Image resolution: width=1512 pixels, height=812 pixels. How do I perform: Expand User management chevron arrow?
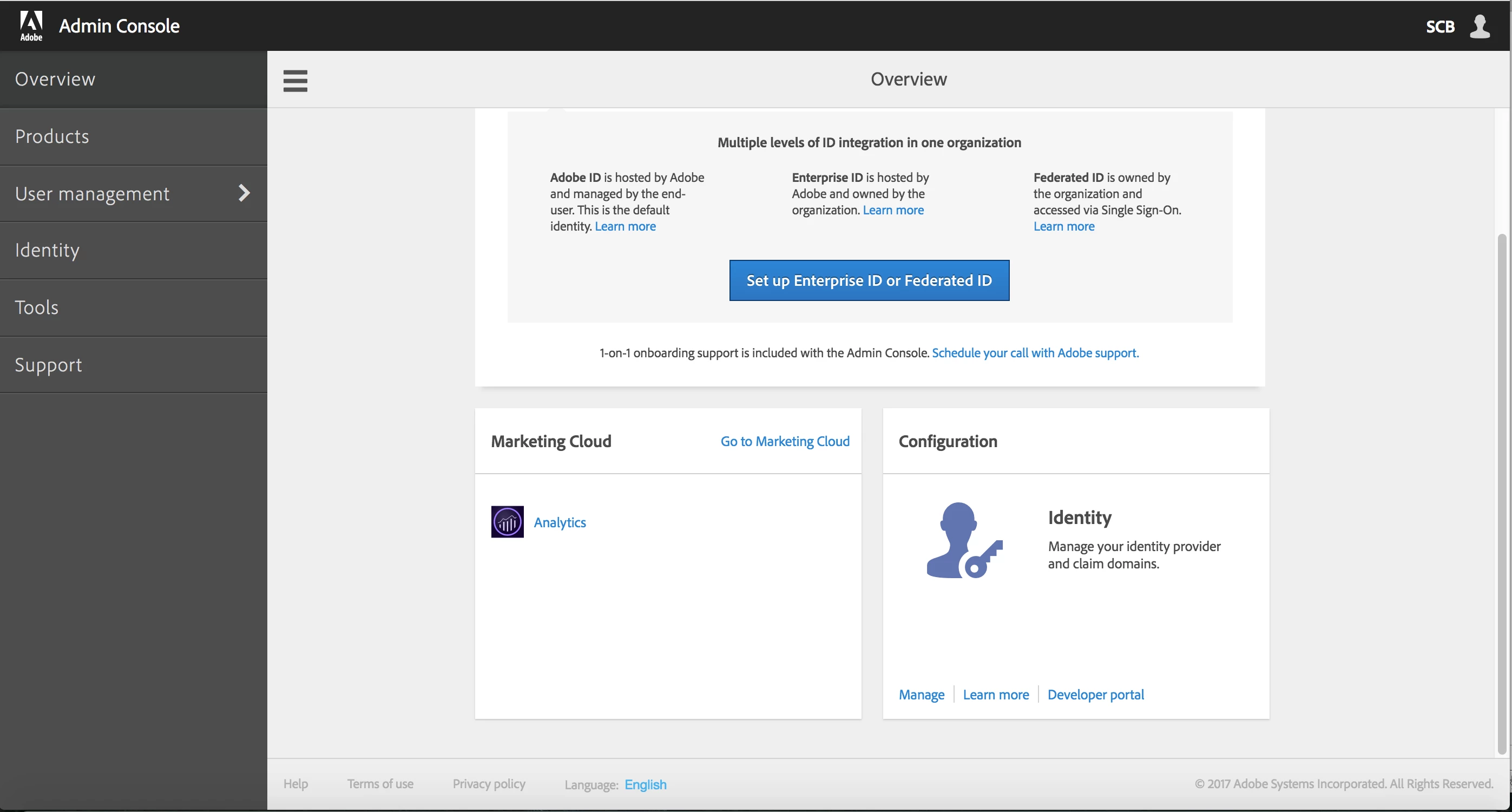(x=244, y=193)
